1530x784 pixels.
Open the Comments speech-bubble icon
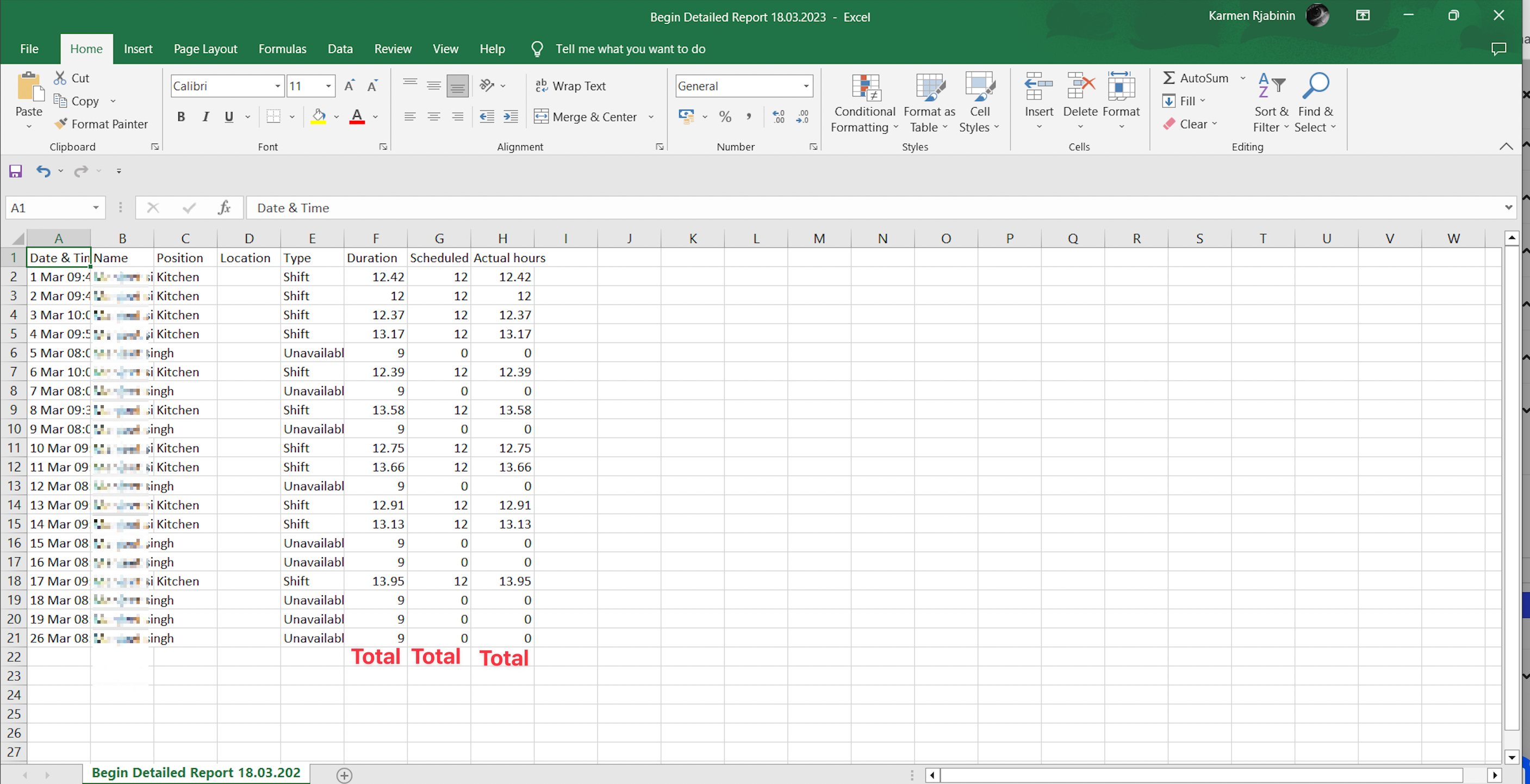coord(1498,49)
